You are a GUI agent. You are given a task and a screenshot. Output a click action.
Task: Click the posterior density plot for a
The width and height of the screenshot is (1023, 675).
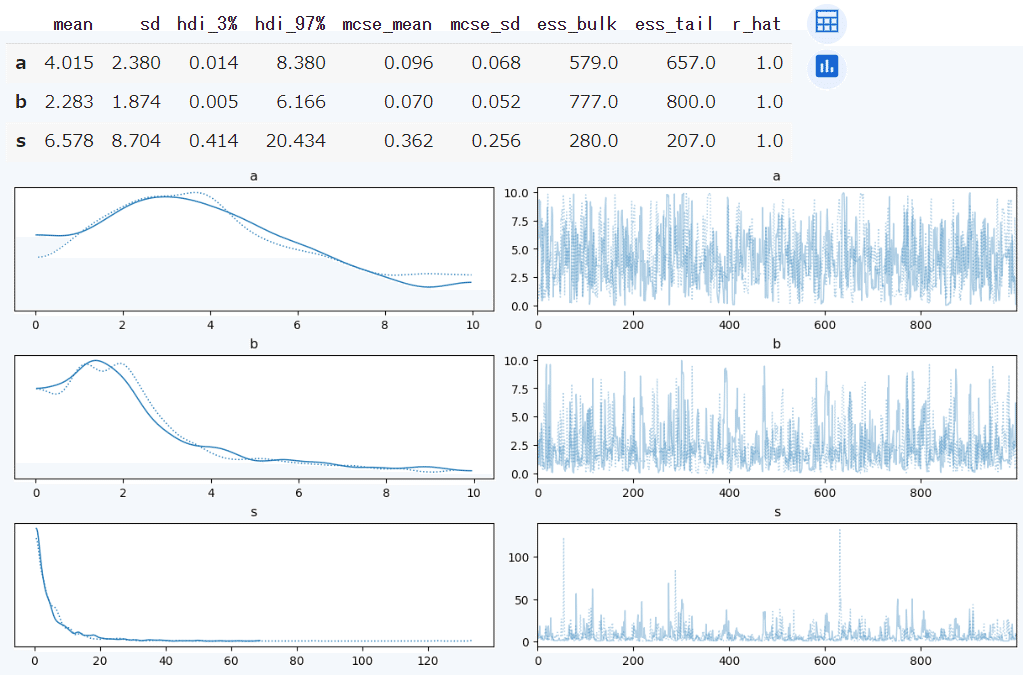click(x=254, y=249)
